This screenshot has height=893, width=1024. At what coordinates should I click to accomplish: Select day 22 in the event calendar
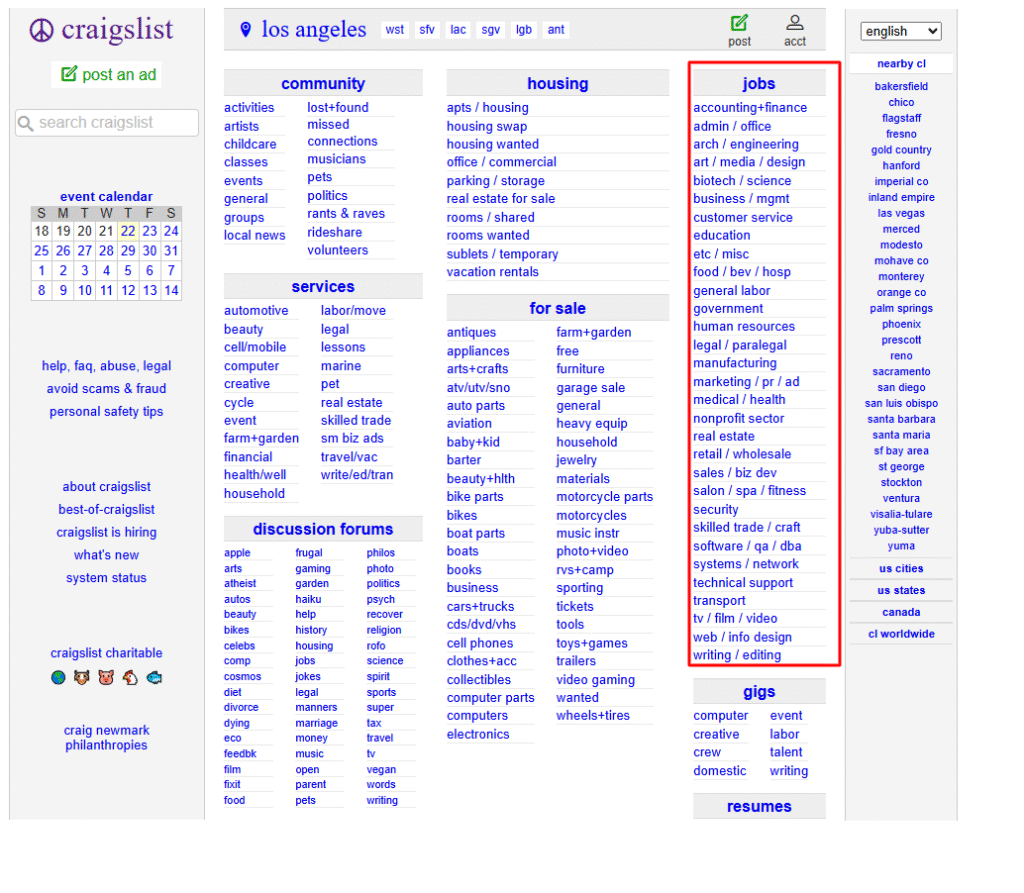[x=128, y=231]
